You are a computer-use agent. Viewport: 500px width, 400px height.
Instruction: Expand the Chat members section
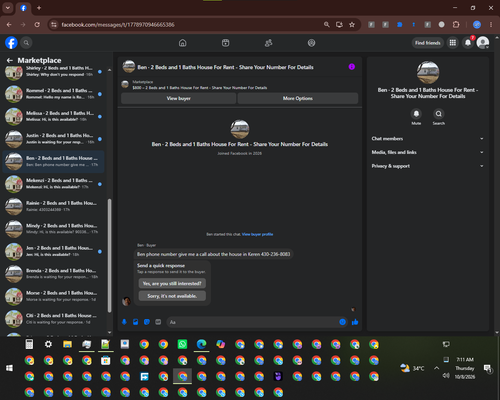428,139
